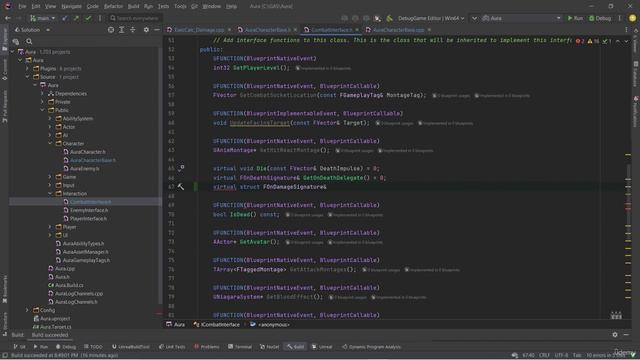Viewport: 640px width, 360px height.
Task: Open the NuGet tool window
Action: [269, 347]
